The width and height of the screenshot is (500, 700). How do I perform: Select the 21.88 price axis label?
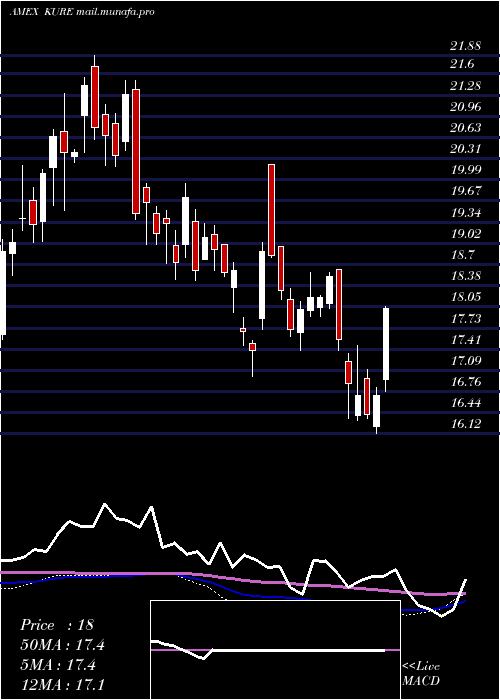point(465,46)
